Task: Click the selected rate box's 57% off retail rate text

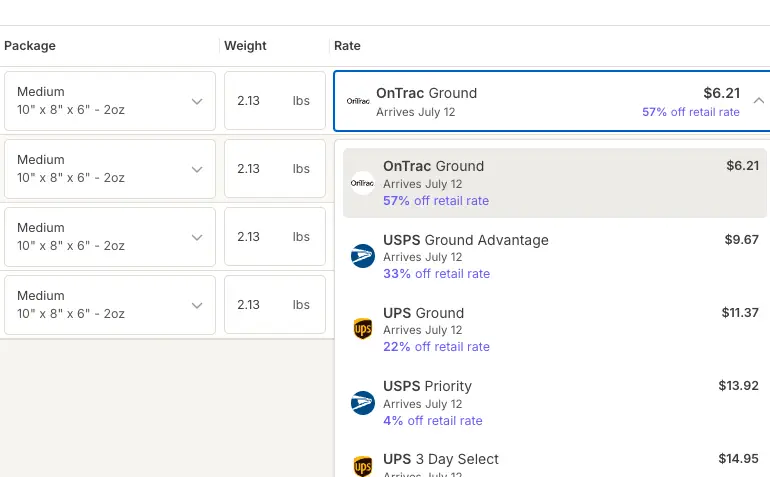Action: coord(691,112)
